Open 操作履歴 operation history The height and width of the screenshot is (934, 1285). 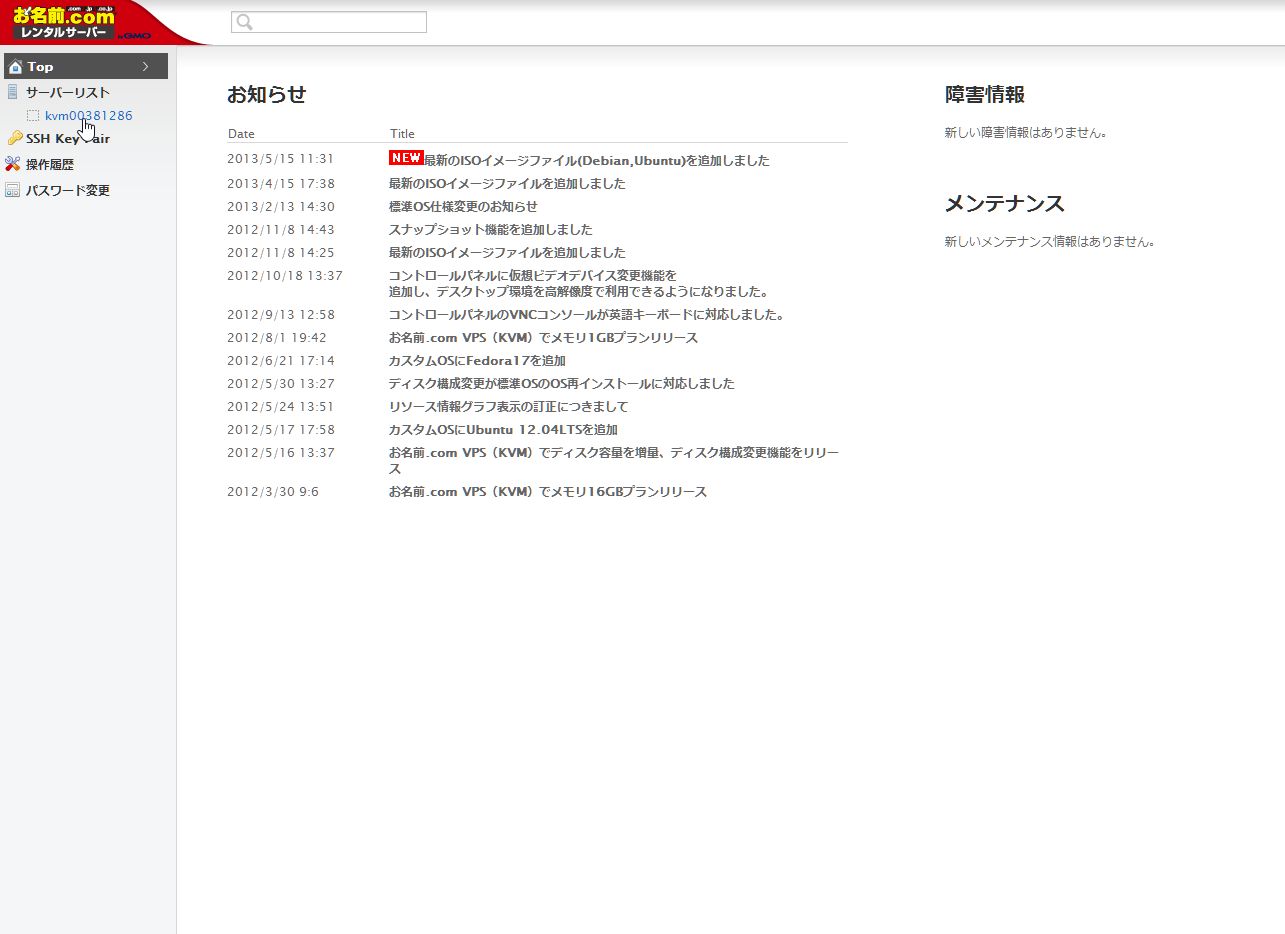(50, 165)
